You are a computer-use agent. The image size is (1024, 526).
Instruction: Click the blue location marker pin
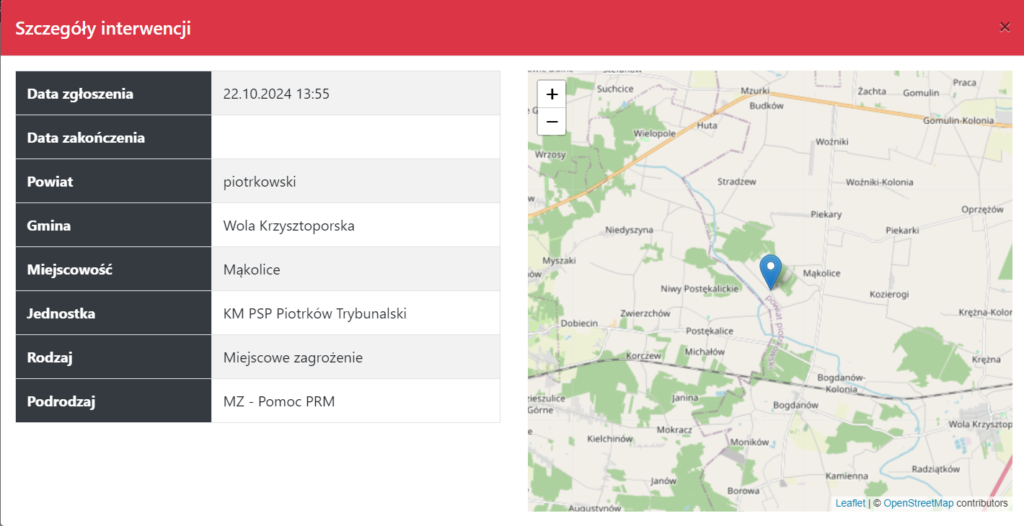[x=770, y=270]
